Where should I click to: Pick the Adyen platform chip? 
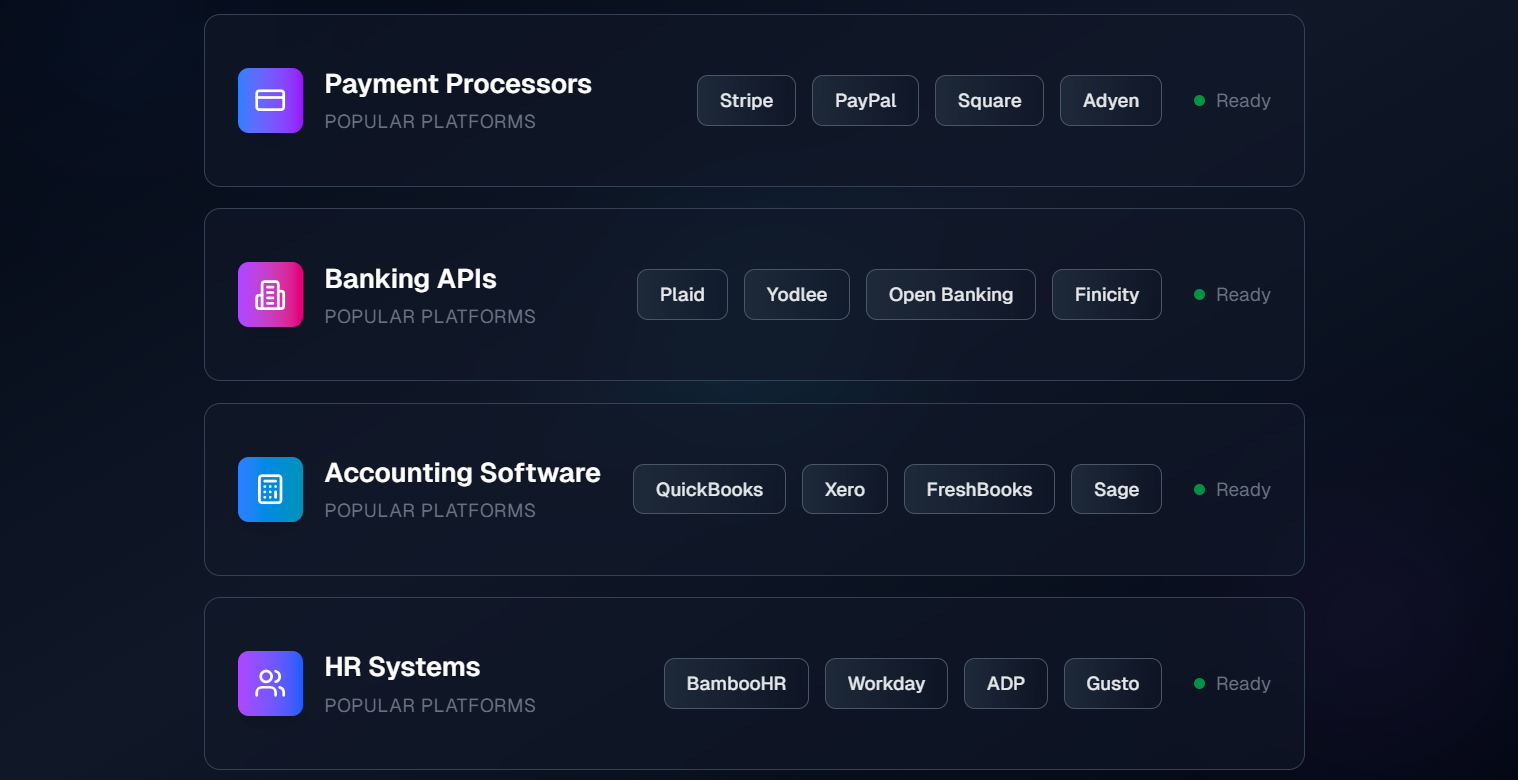[x=1111, y=100]
